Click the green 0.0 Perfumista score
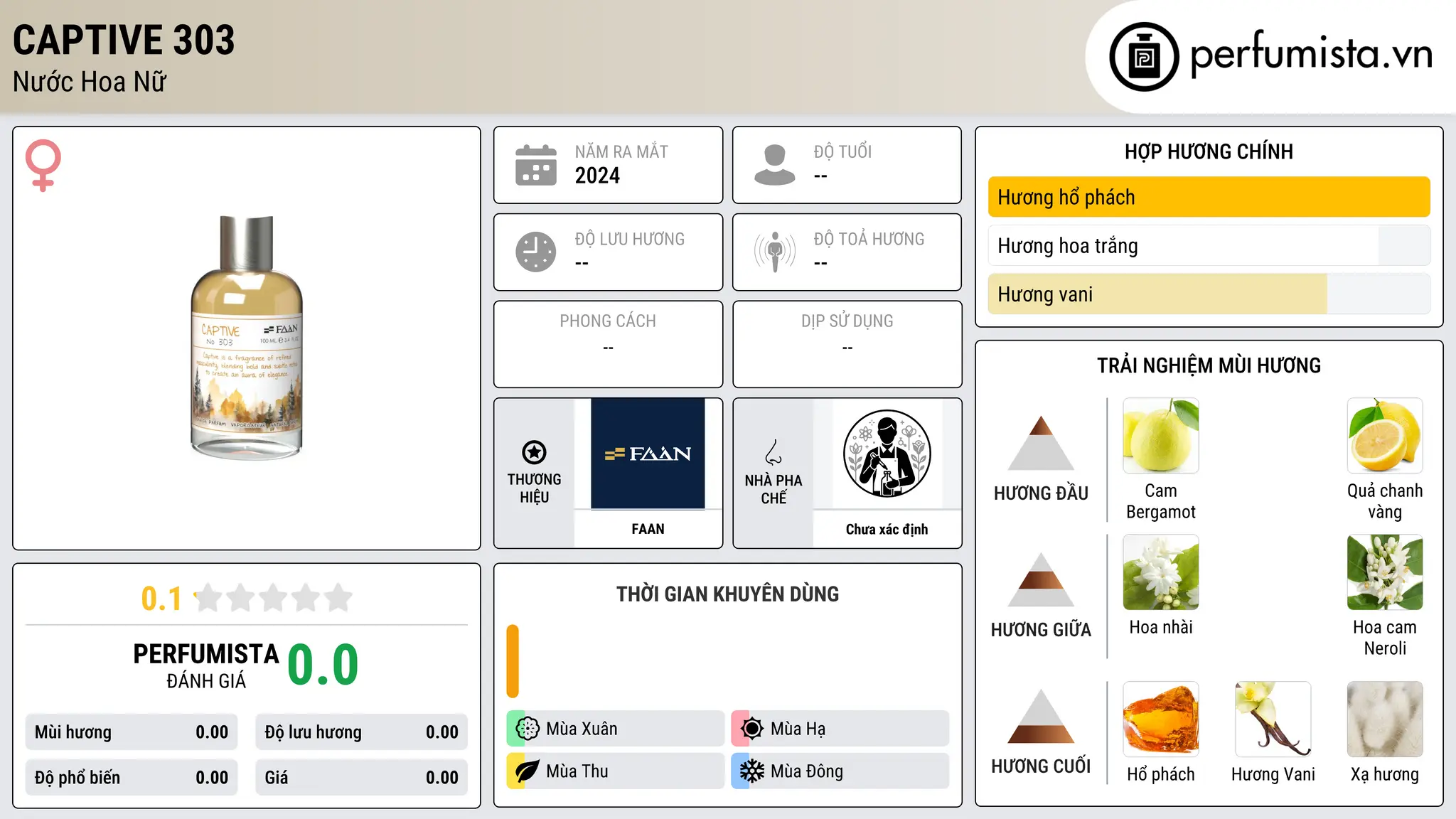The width and height of the screenshot is (1456, 819). 323,665
